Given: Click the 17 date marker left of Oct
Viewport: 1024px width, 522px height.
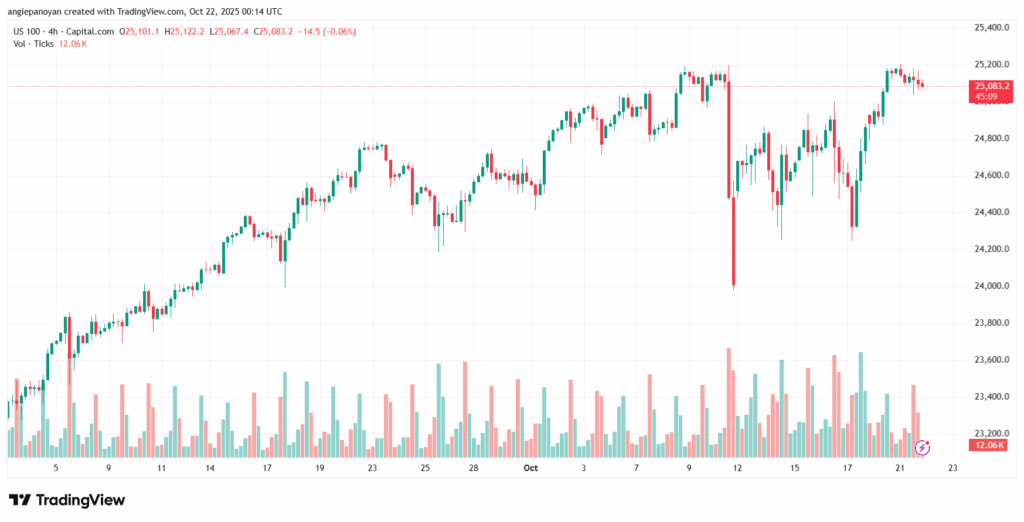Looking at the screenshot, I should (267, 467).
